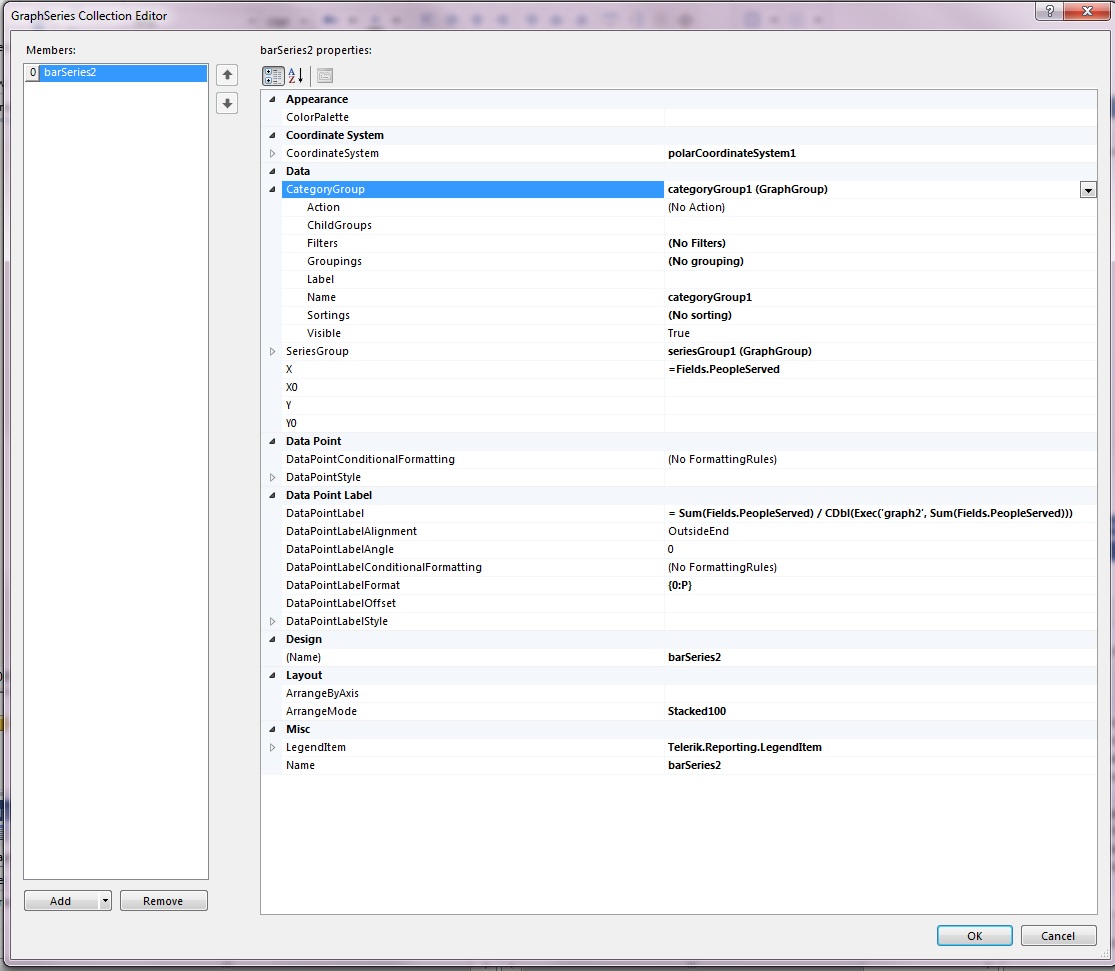The image size is (1115, 971).
Task: Open the Add button dropdown arrow
Action: coord(105,901)
